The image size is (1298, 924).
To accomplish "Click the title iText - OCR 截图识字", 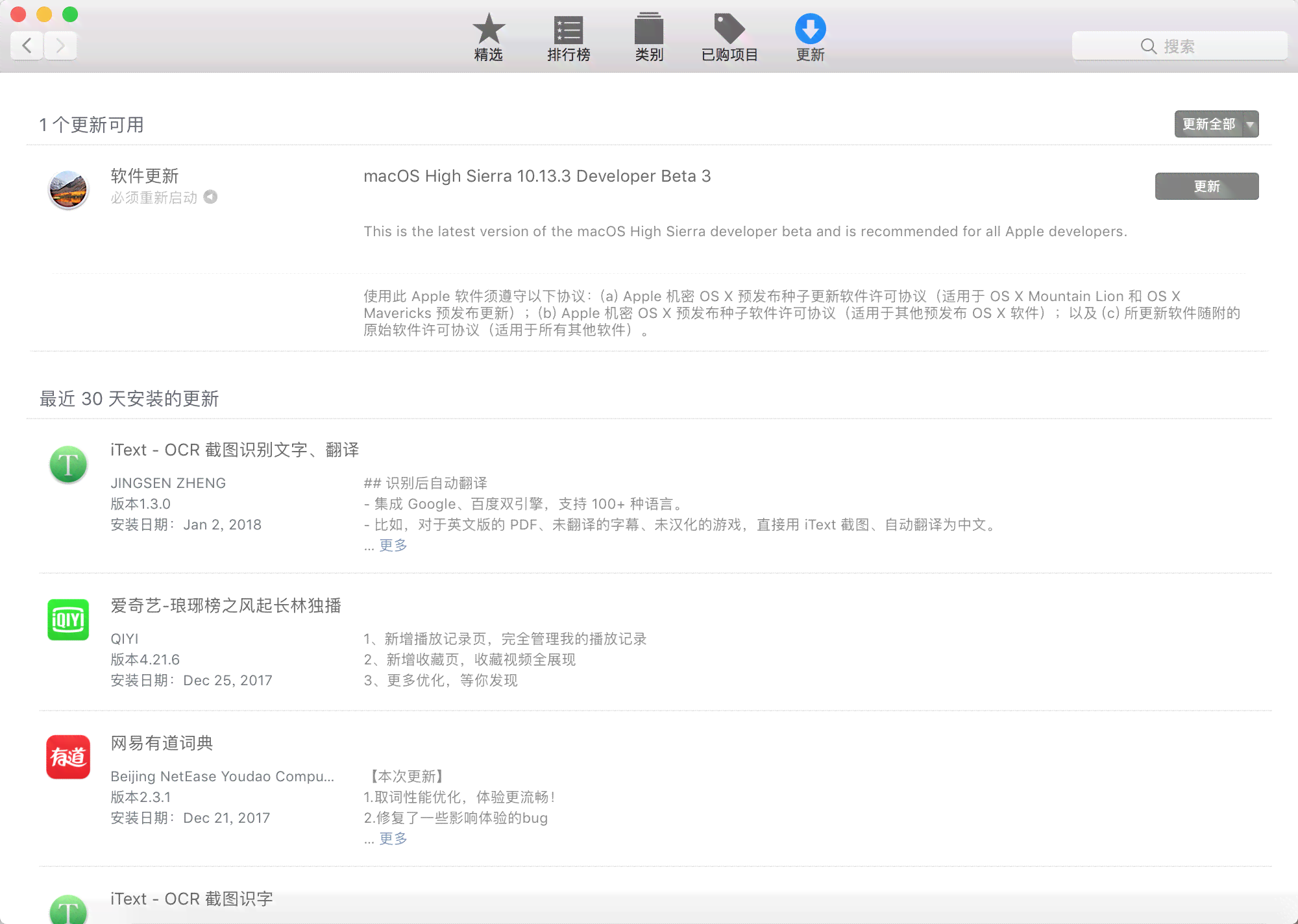I will click(x=191, y=899).
